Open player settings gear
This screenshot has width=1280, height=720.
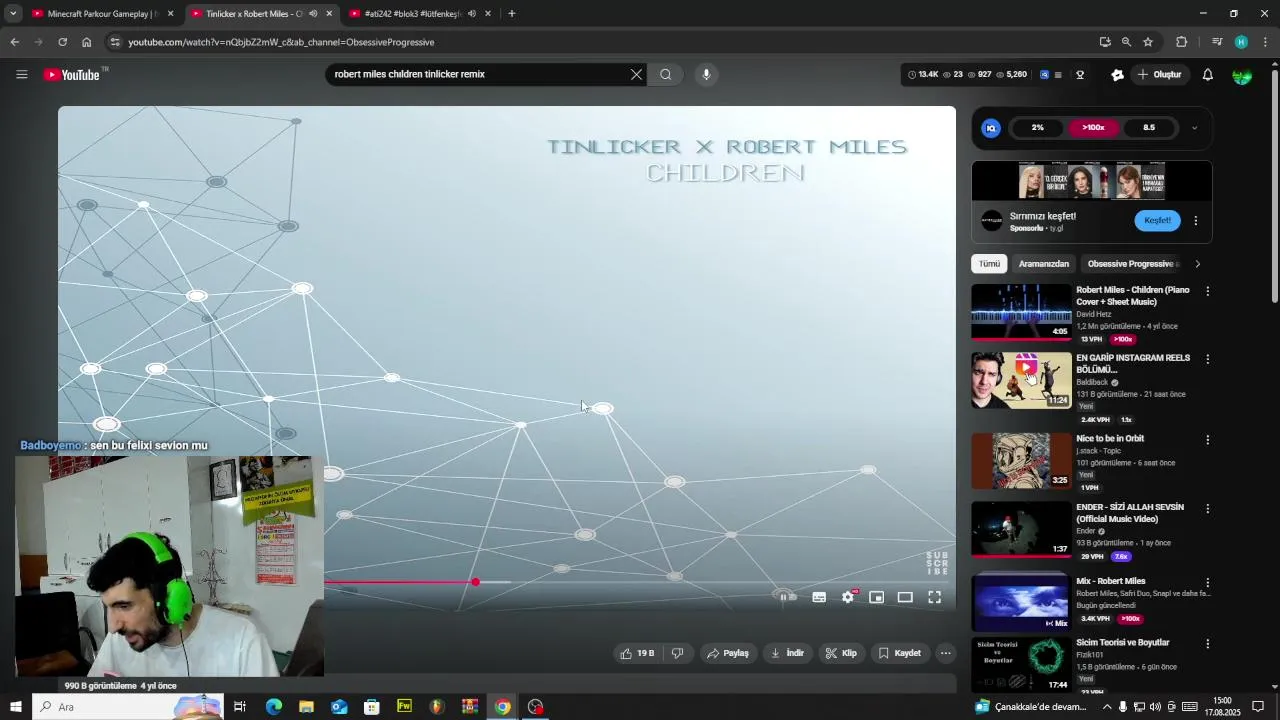pos(848,597)
